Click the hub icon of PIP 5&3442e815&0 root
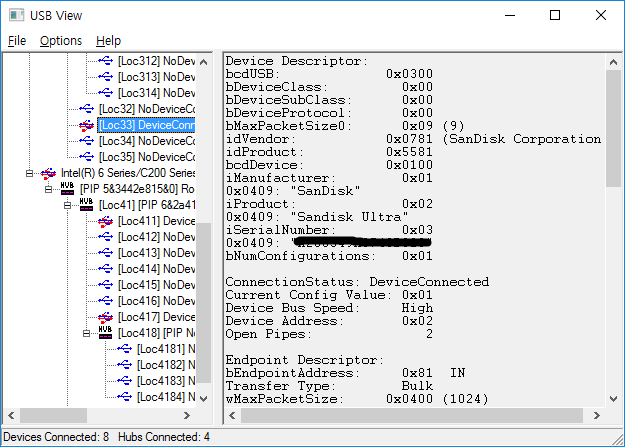The image size is (625, 447). pyautogui.click(x=67, y=189)
